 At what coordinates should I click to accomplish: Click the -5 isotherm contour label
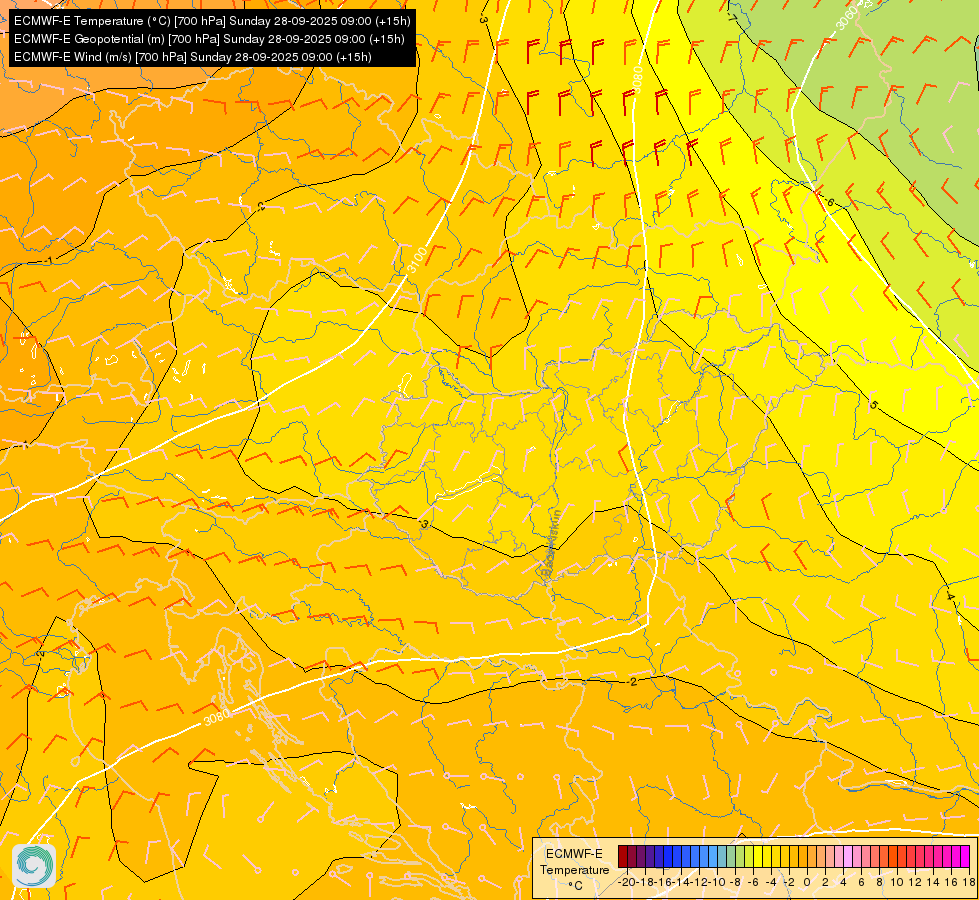click(x=873, y=405)
